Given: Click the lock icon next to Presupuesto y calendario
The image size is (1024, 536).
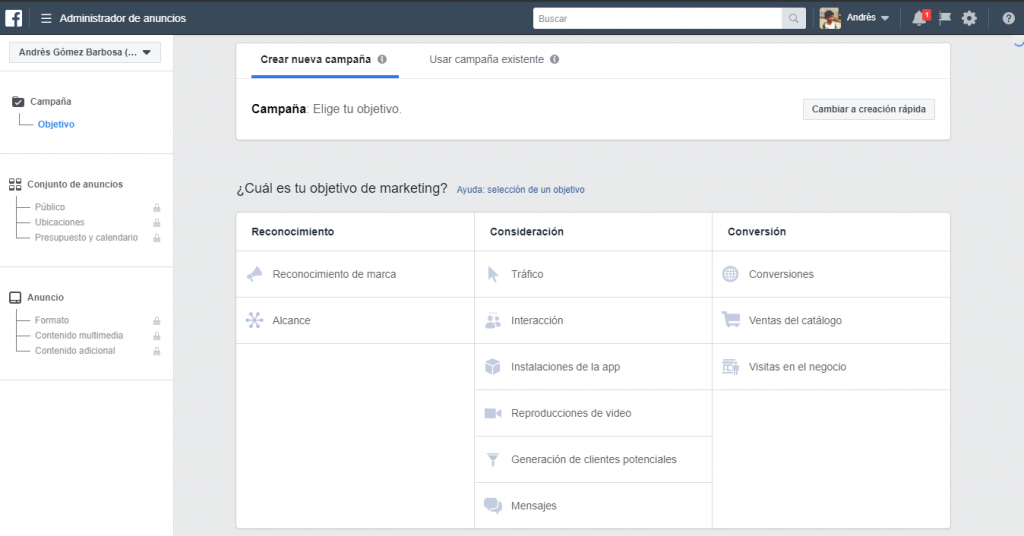Looking at the screenshot, I should coord(157,238).
